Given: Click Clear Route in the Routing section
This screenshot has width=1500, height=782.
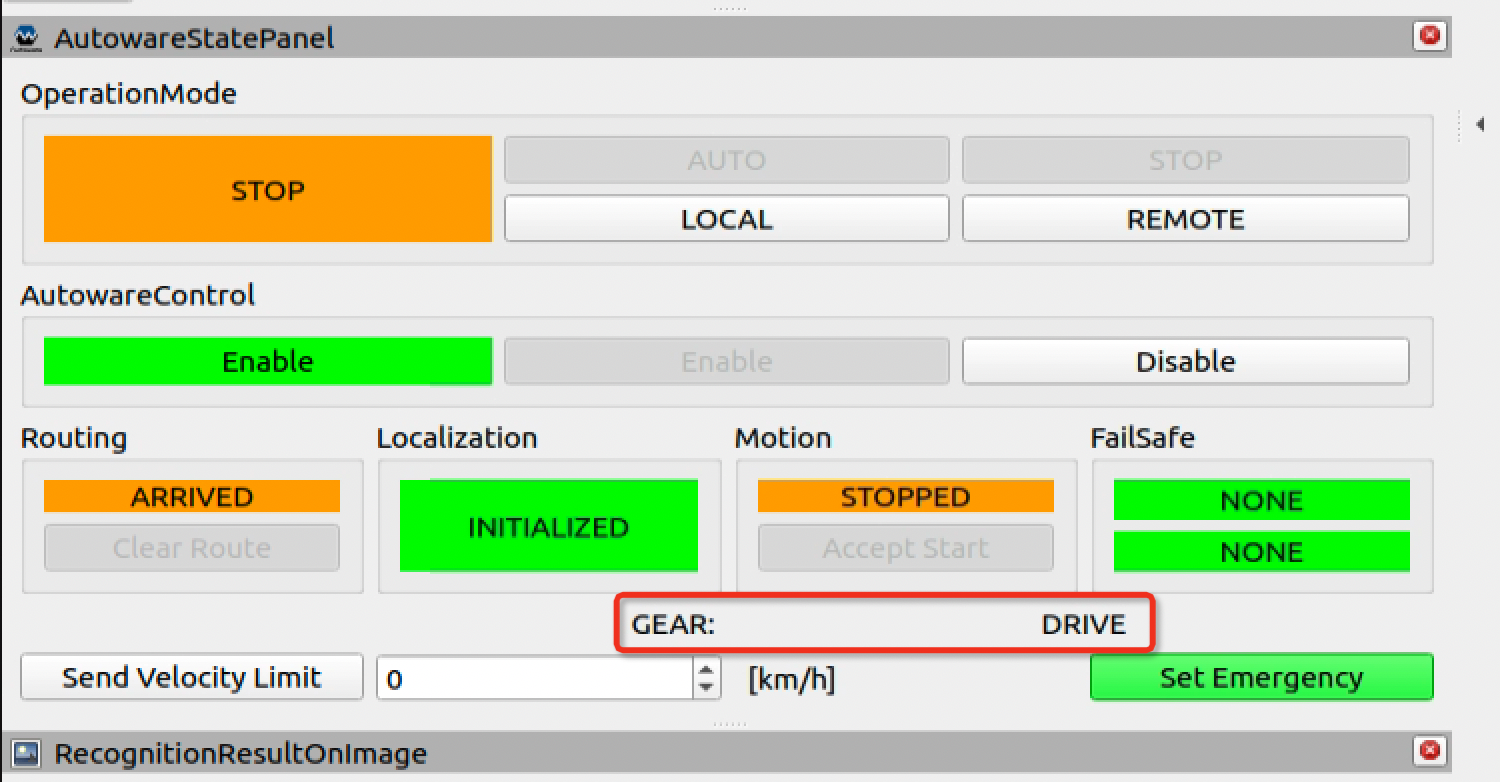Looking at the screenshot, I should click(x=191, y=547).
